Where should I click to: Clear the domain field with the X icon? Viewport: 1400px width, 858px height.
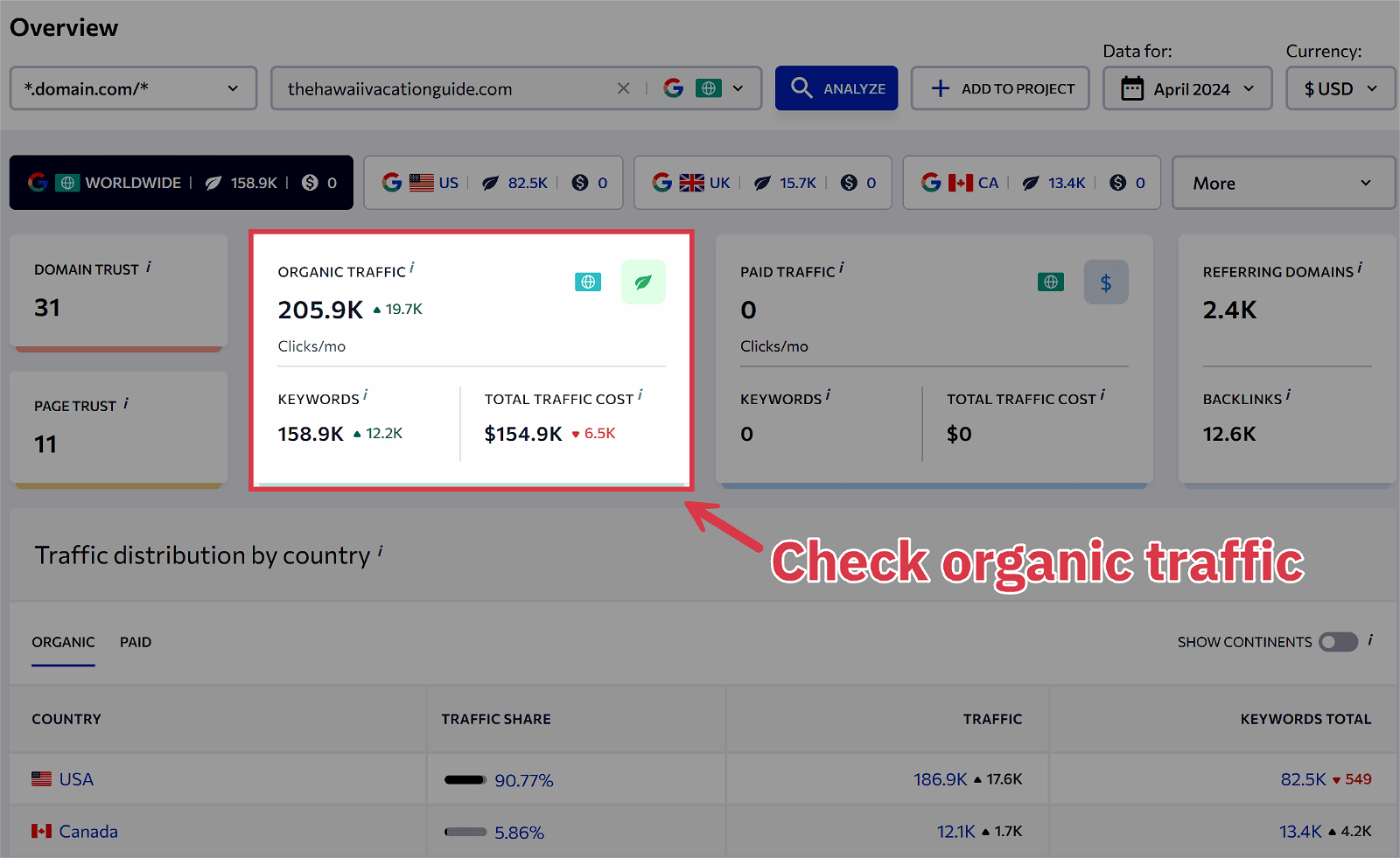coord(623,88)
